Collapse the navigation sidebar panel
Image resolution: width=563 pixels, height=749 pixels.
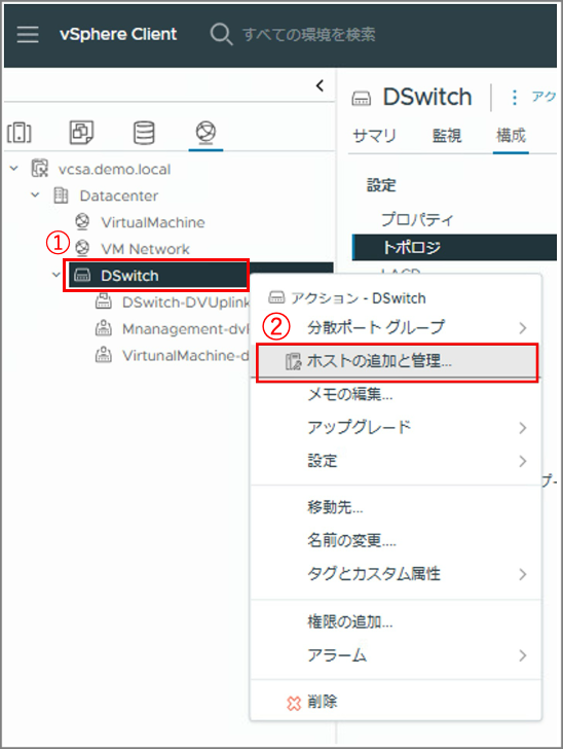tap(319, 86)
